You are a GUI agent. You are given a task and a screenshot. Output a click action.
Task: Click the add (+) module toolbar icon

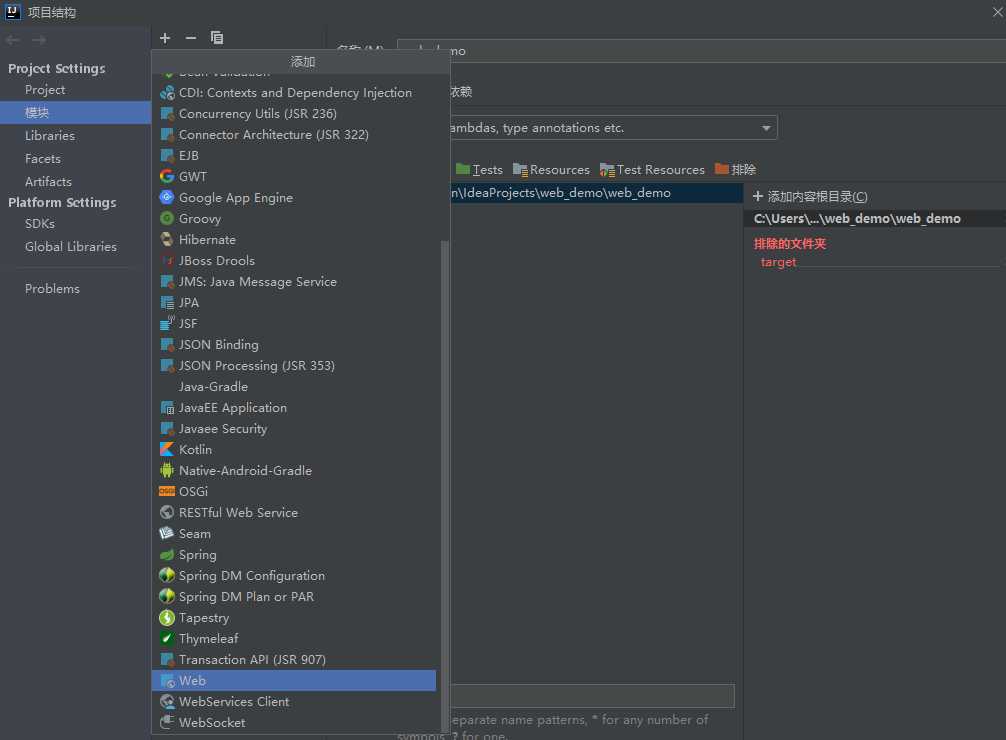(x=165, y=38)
